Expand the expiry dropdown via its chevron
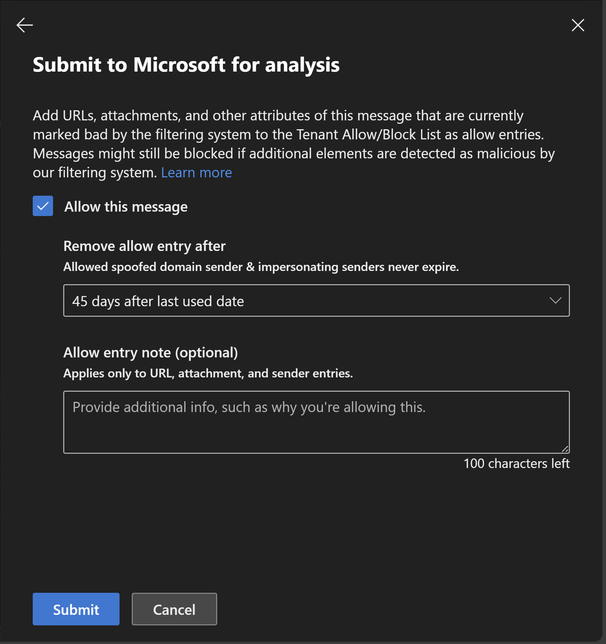The width and height of the screenshot is (606, 644). pyautogui.click(x=556, y=301)
